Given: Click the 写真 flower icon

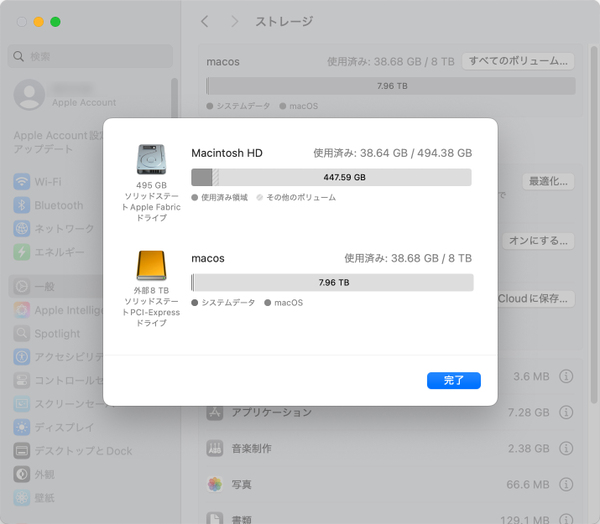Looking at the screenshot, I should pos(215,485).
